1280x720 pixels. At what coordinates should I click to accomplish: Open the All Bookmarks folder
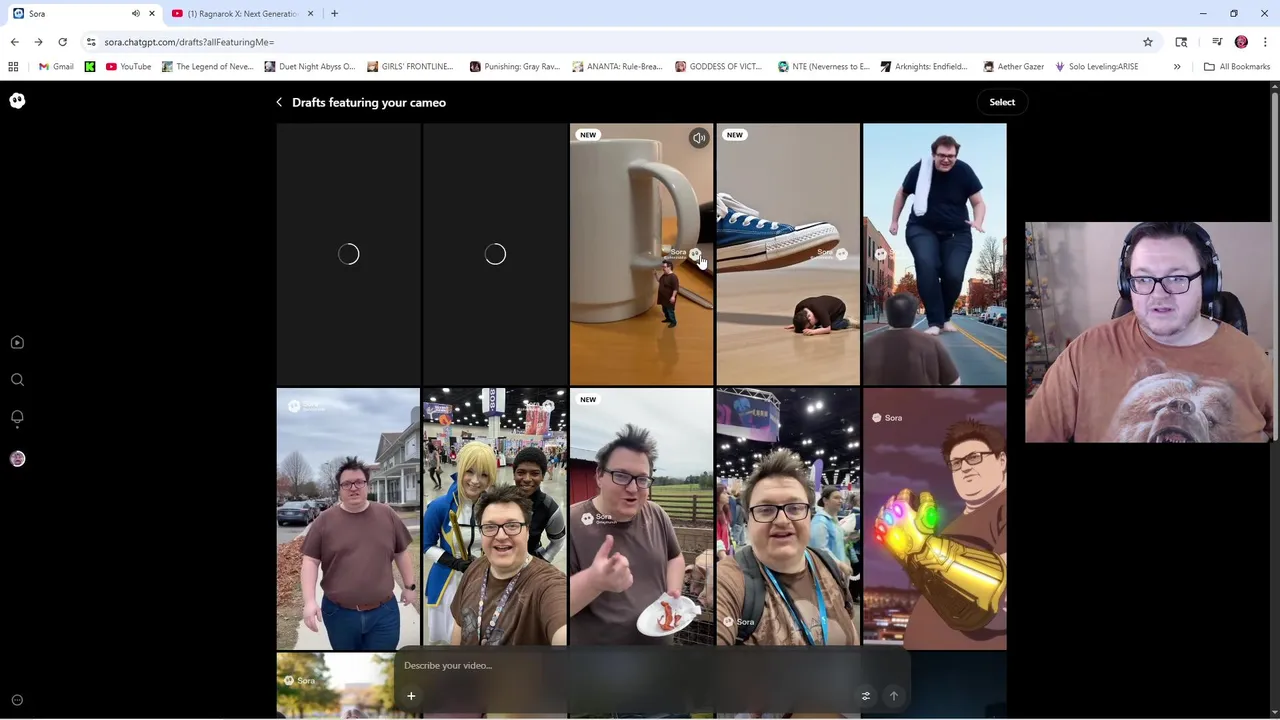(x=1237, y=67)
